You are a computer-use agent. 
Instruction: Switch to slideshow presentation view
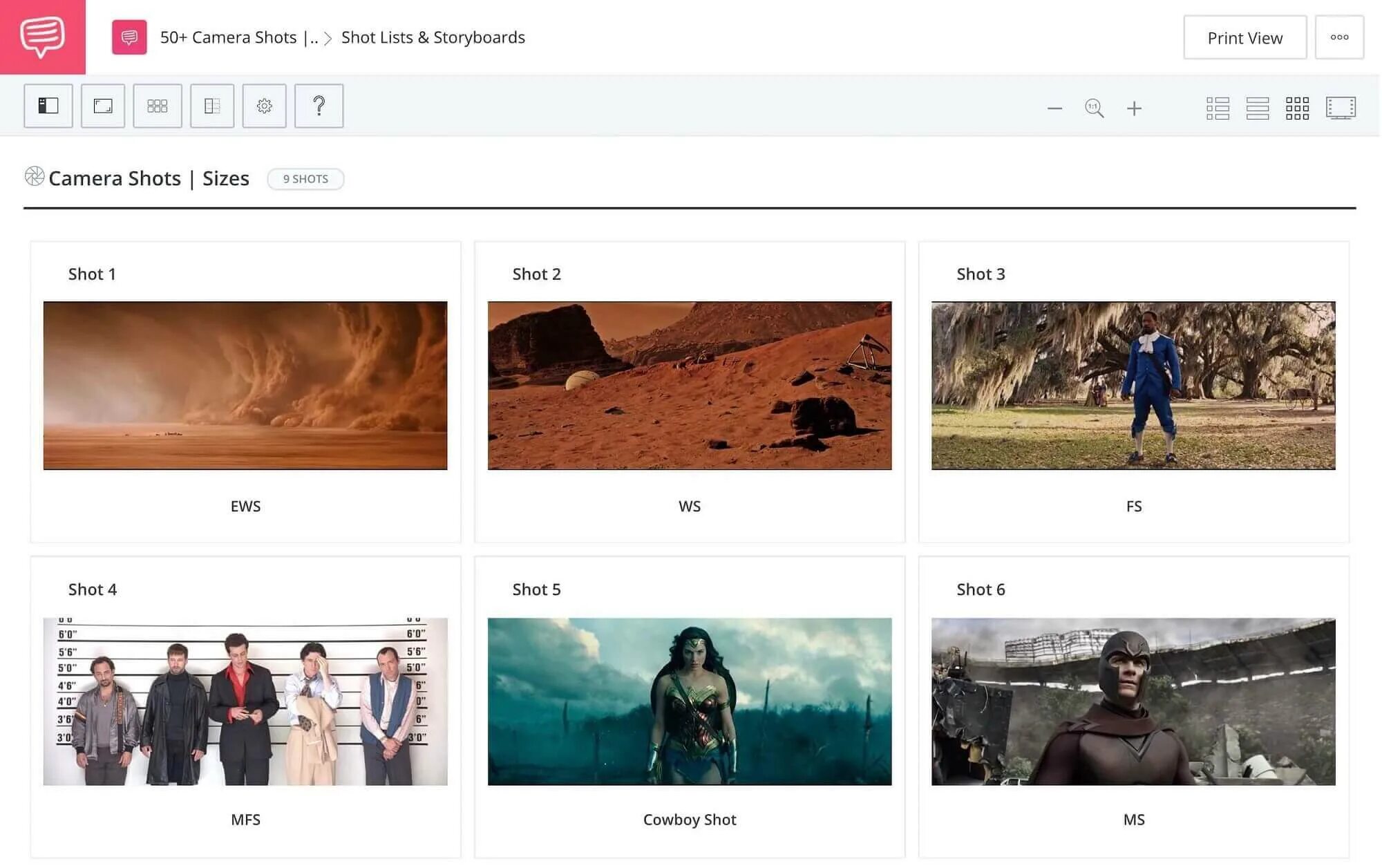[1341, 108]
